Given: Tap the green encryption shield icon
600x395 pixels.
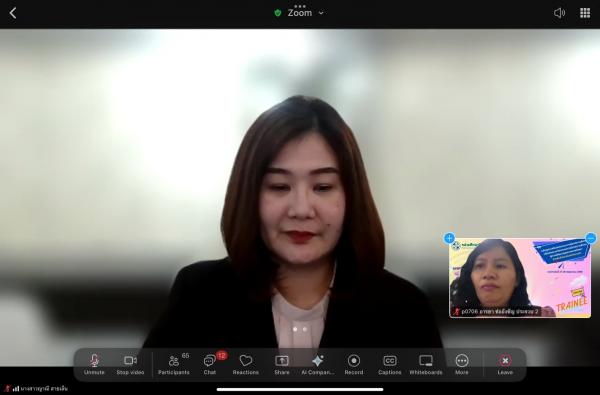Looking at the screenshot, I should (278, 13).
